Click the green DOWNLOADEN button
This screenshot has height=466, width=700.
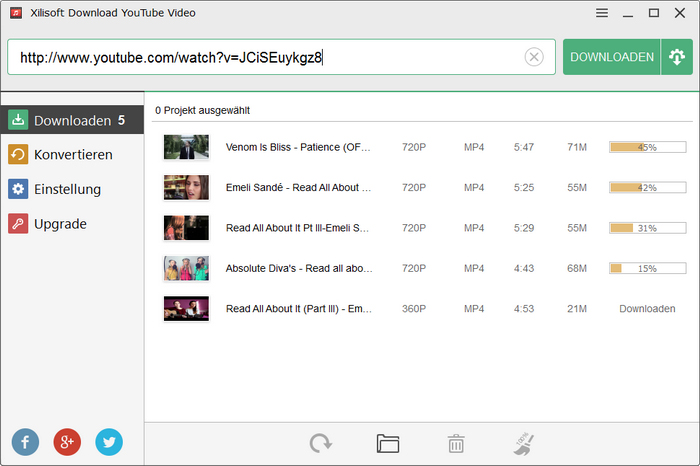coord(612,57)
